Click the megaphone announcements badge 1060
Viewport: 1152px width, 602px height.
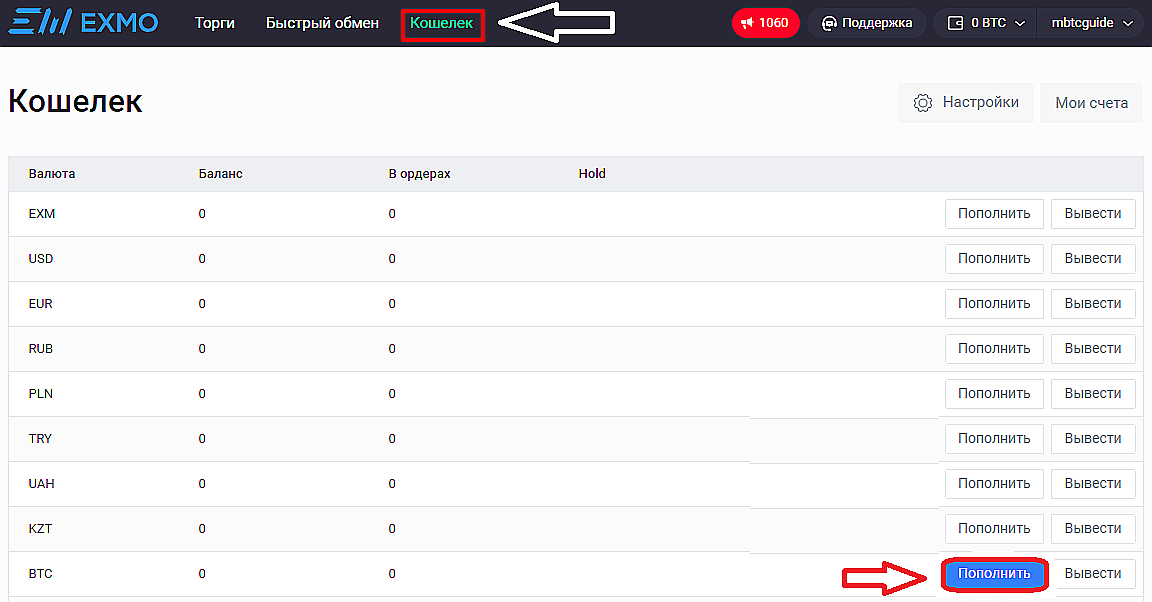tap(766, 23)
